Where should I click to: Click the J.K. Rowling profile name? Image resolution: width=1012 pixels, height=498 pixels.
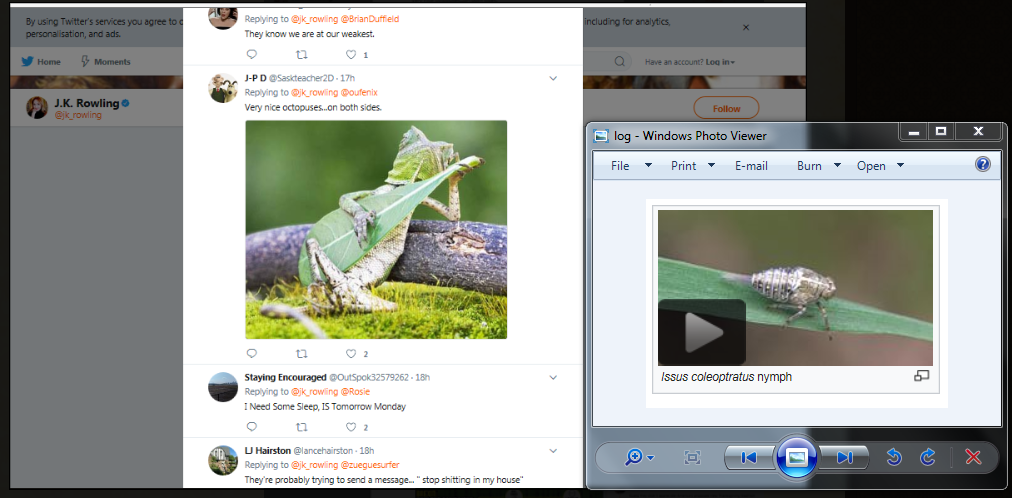[x=86, y=103]
